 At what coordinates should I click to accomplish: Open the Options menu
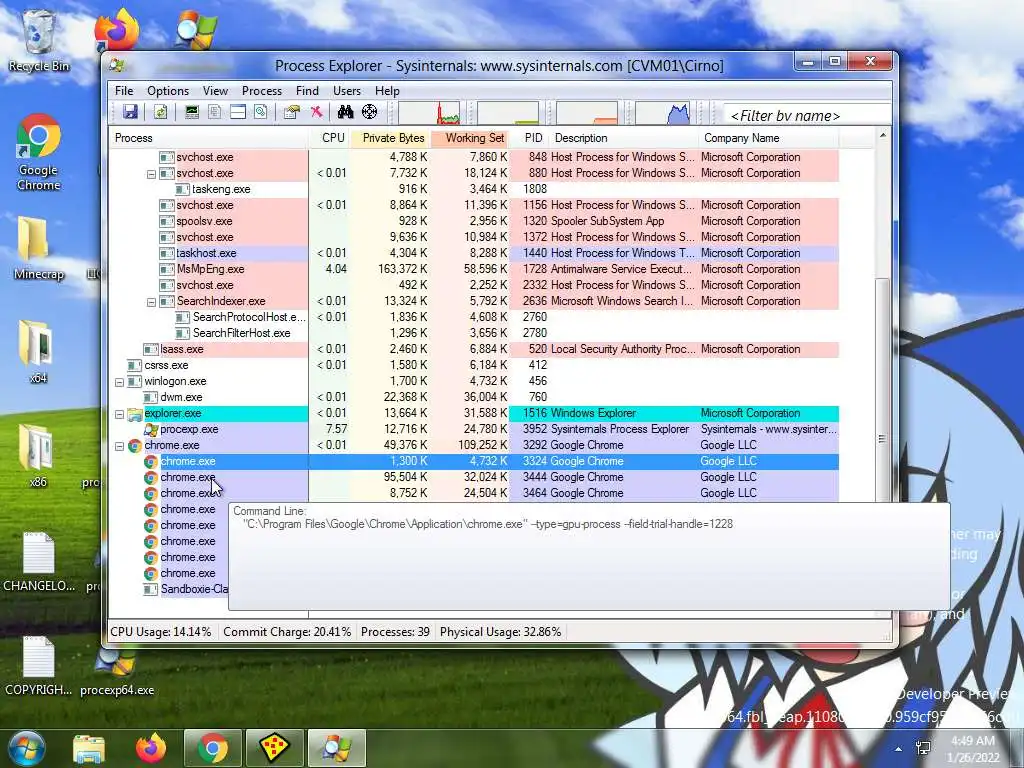tap(168, 91)
